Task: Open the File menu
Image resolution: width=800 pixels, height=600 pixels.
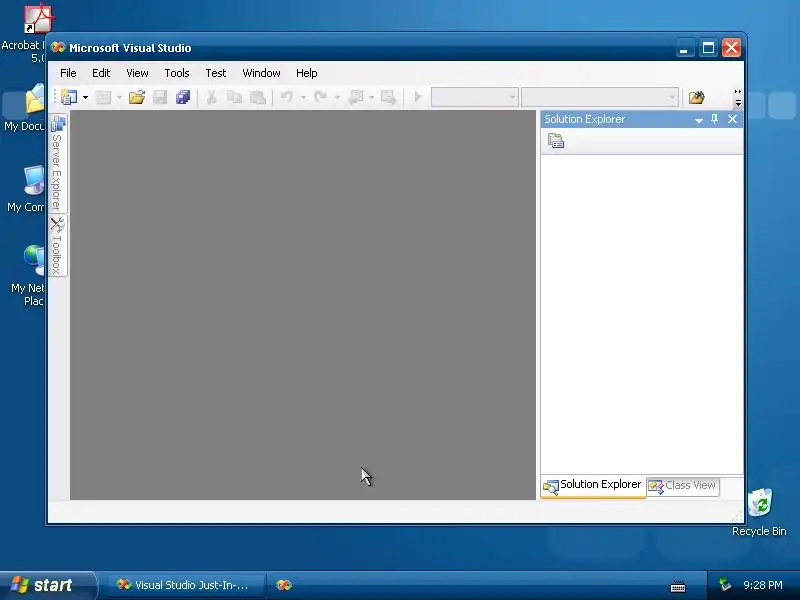Action: click(x=68, y=73)
